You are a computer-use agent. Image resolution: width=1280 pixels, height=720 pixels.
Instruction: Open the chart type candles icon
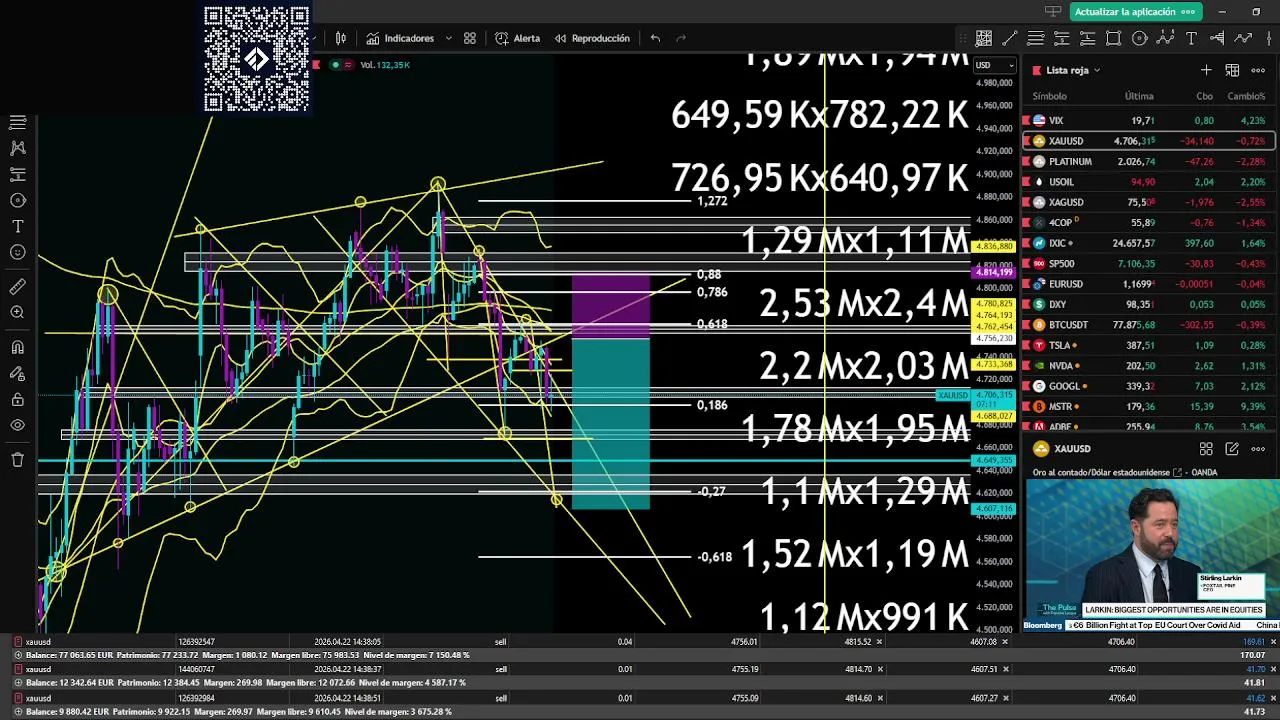(x=341, y=38)
